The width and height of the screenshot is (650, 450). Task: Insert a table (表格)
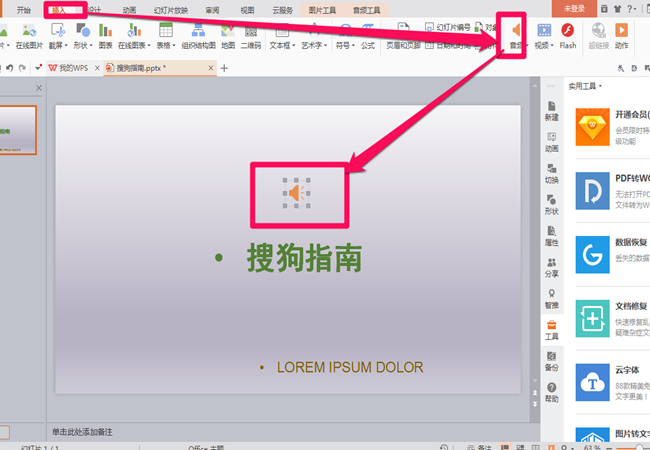[166, 36]
